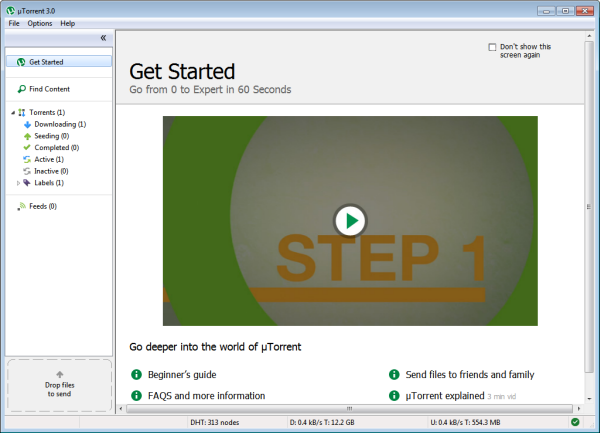Viewport: 600px width, 433px height.
Task: Click the Drop files upload arrow icon
Action: pos(60,374)
